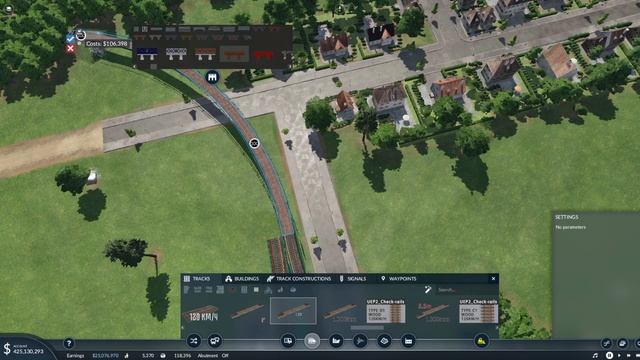
Task: Switch to the Signals tab
Action: 353,278
